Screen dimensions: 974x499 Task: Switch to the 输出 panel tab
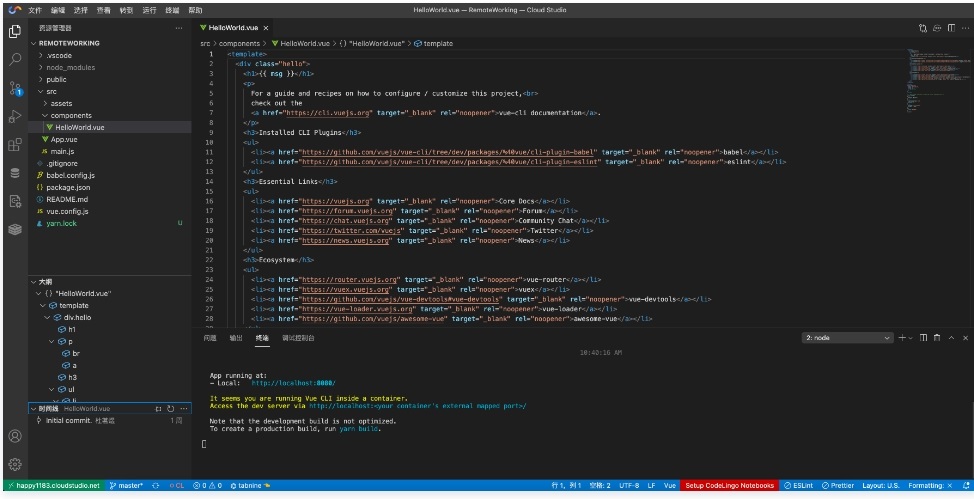click(x=236, y=338)
